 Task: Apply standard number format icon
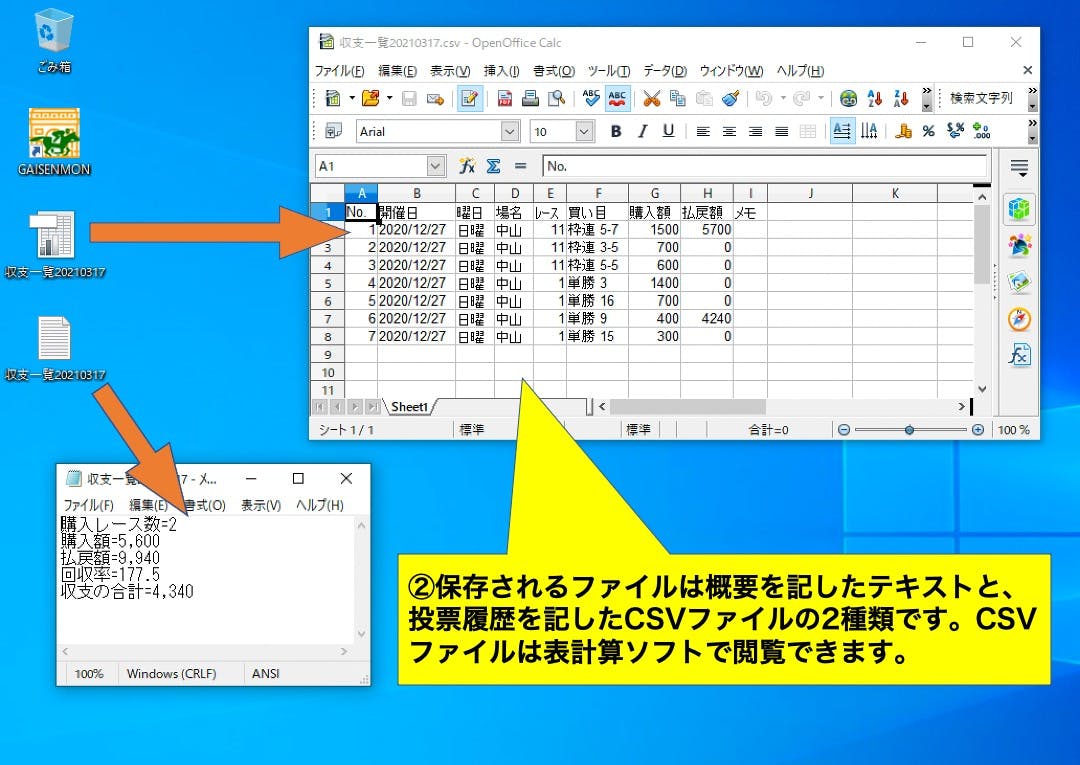click(955, 131)
